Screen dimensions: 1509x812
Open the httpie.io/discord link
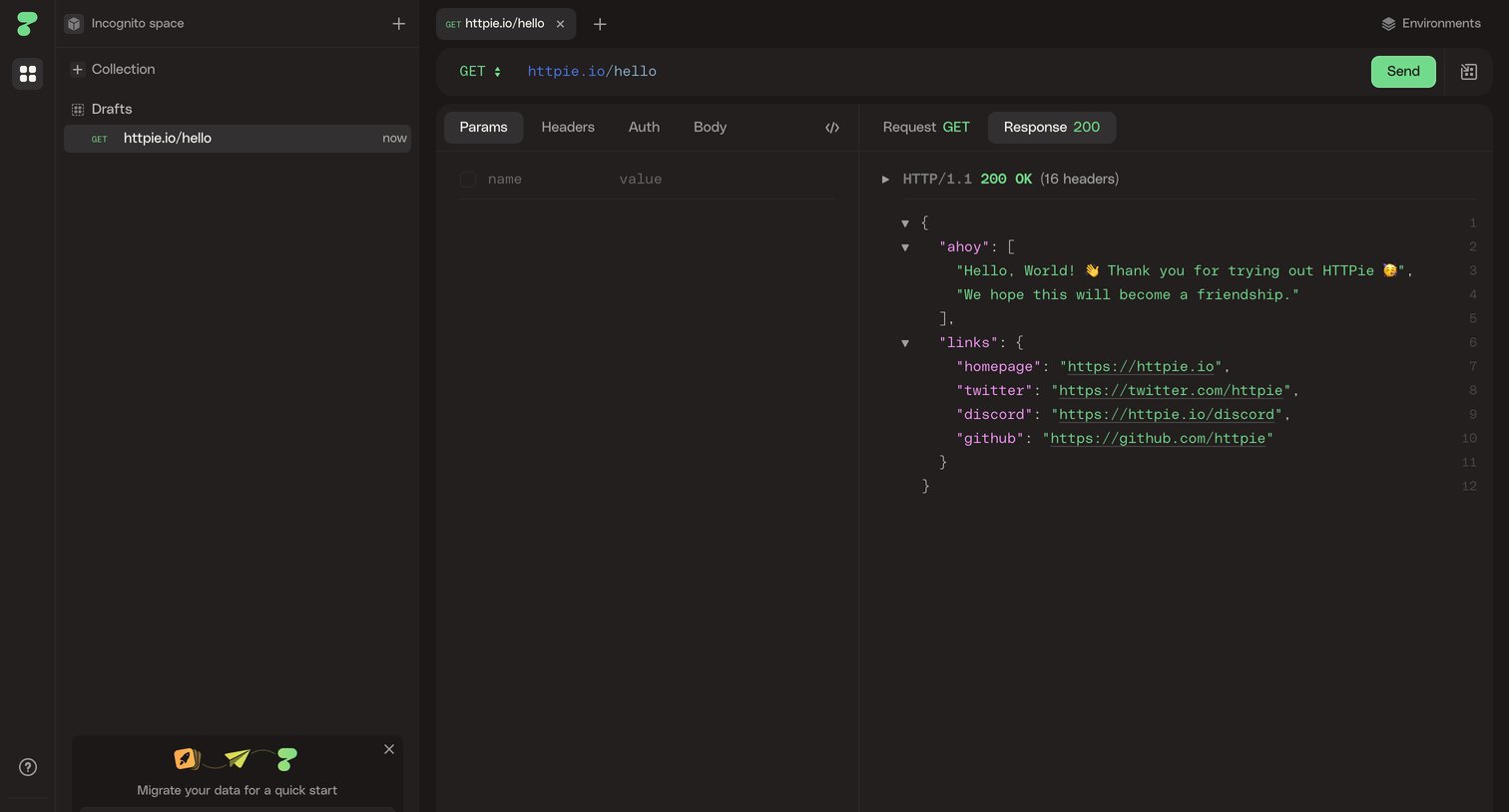click(1167, 415)
